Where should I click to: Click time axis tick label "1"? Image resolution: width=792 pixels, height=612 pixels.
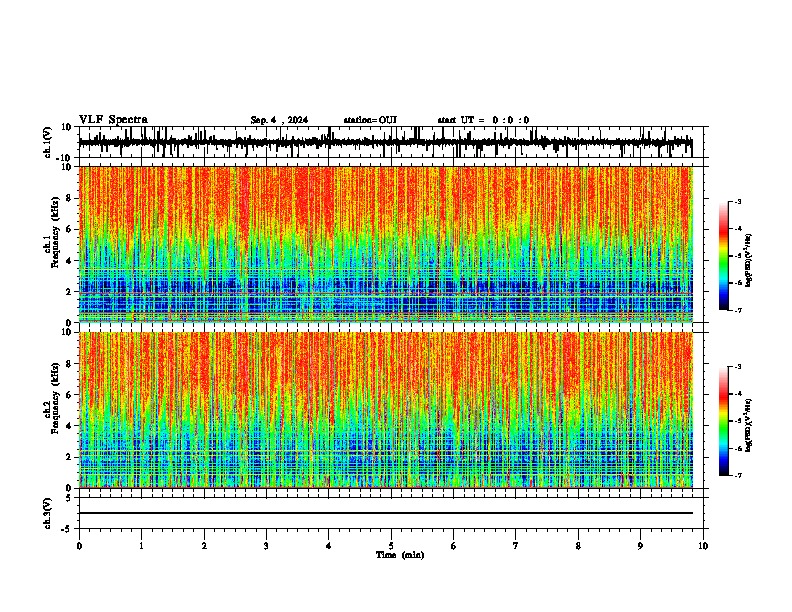(141, 546)
